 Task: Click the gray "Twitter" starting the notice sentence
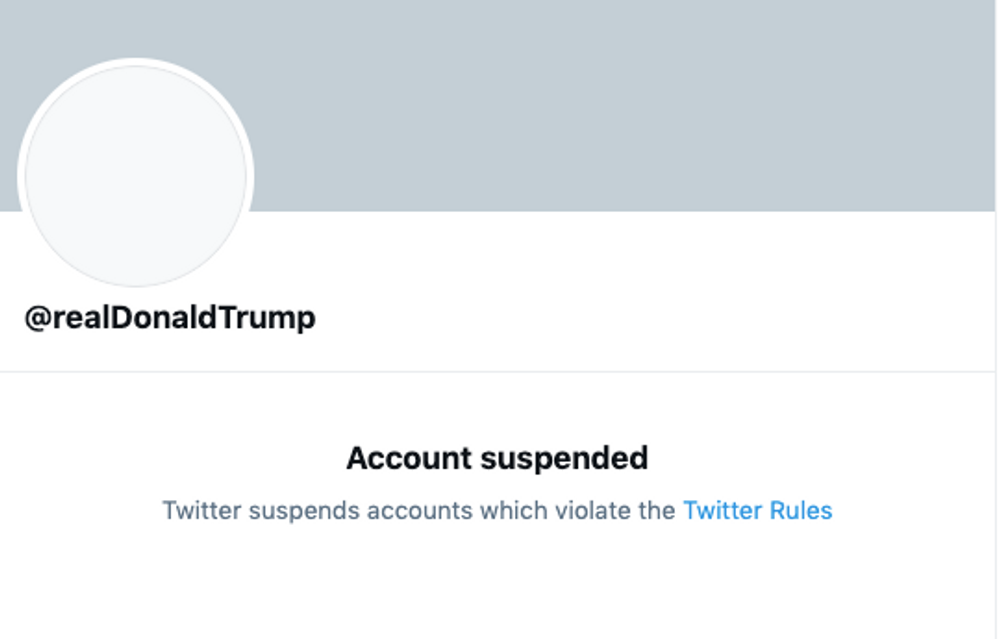click(x=201, y=511)
